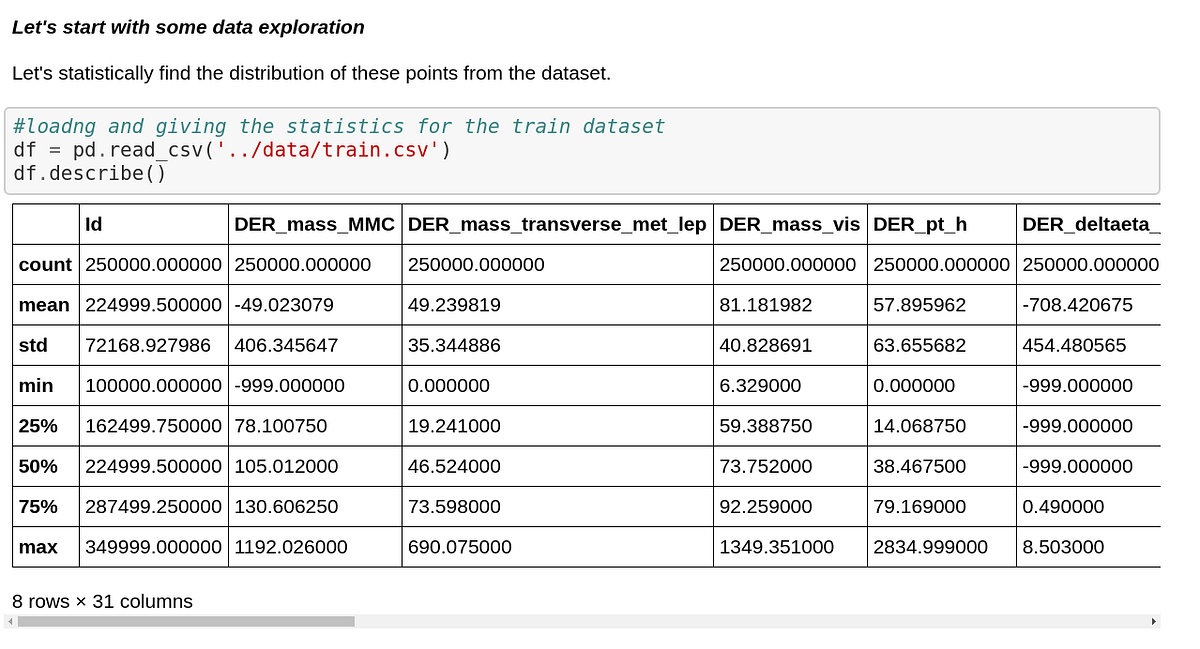Image resolution: width=1200 pixels, height=649 pixels.
Task: Click the scrollbar right arrow
Action: click(x=1153, y=621)
